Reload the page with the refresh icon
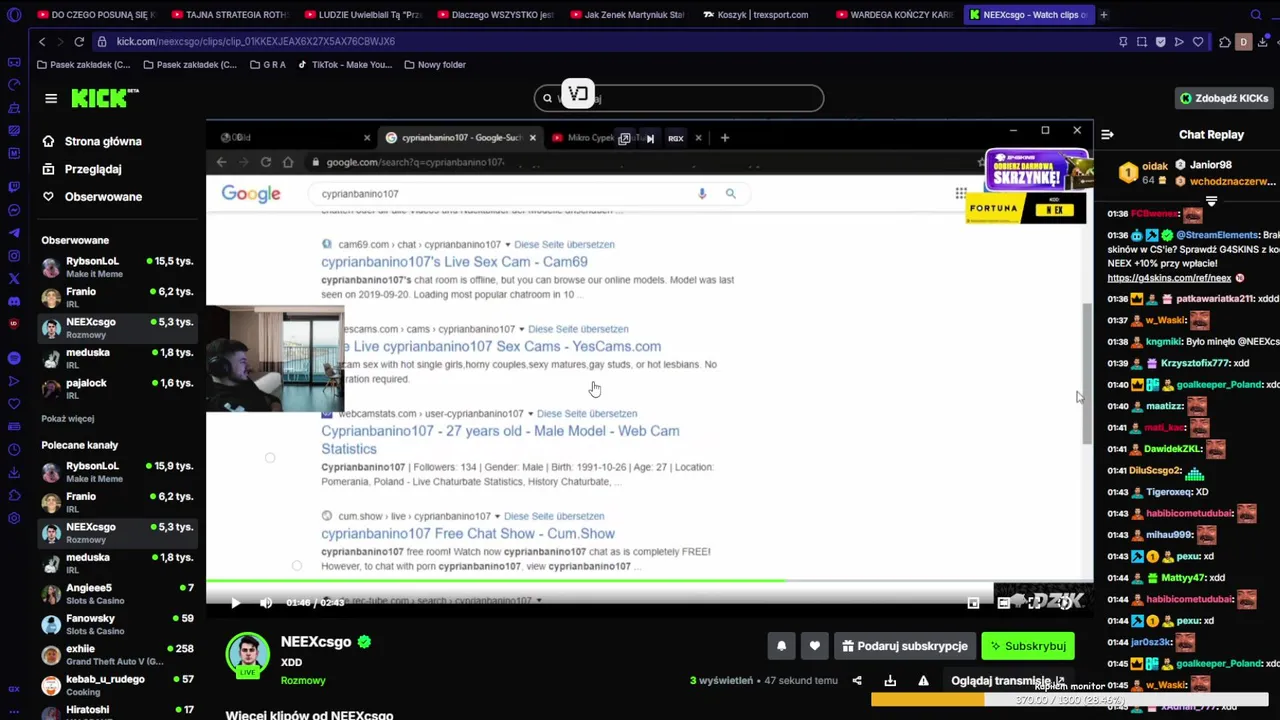This screenshot has width=1280, height=720. coord(79,42)
